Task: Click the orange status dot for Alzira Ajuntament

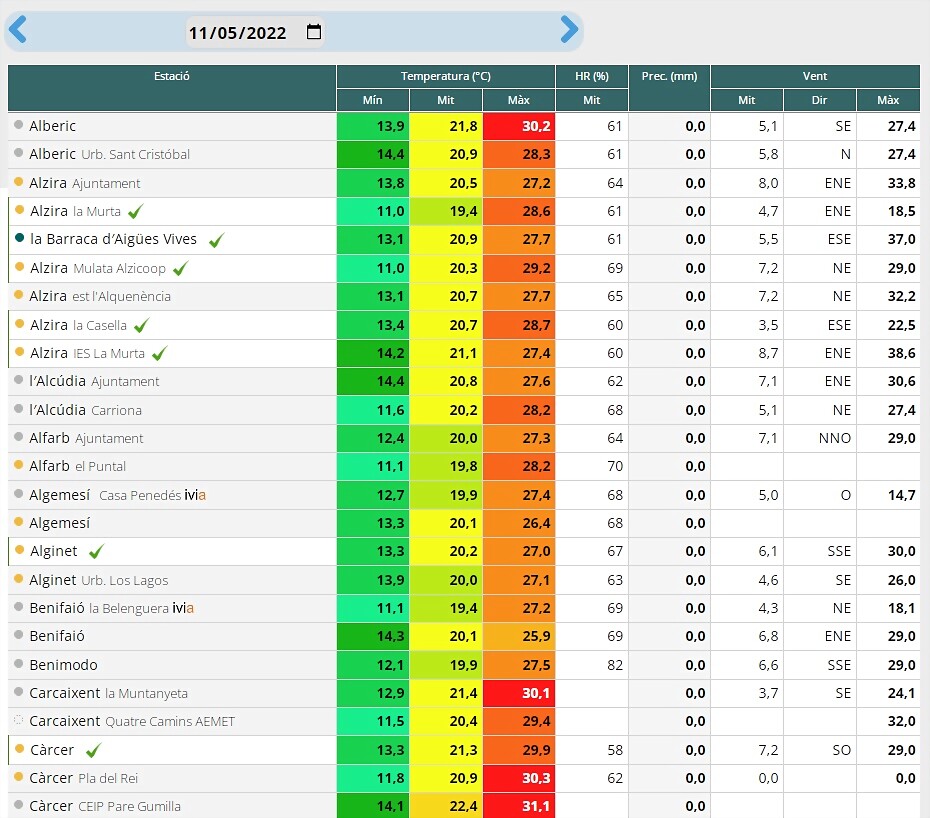Action: pos(18,182)
